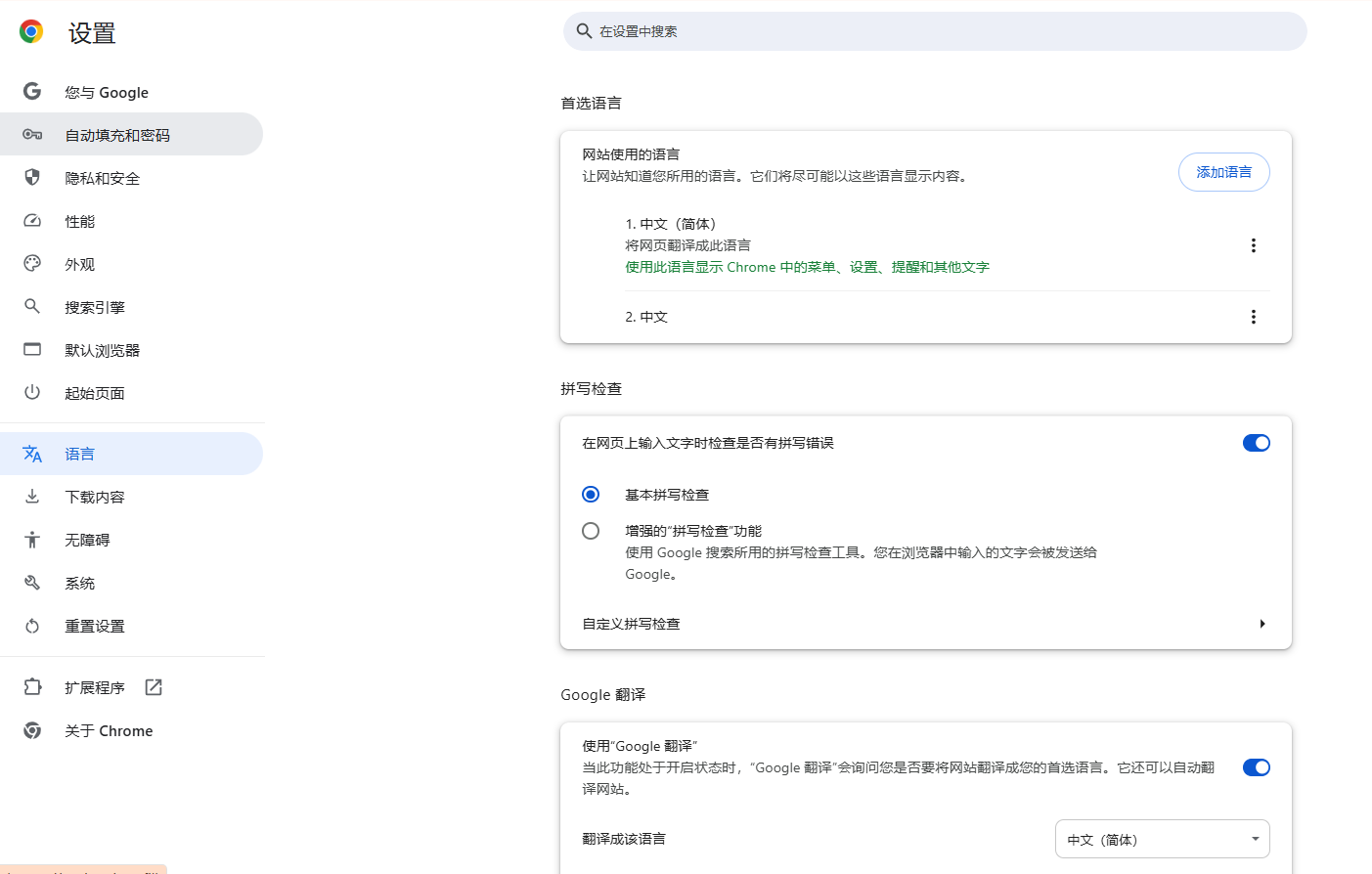Select the 增强的"拼写检查"功能 radio button
The image size is (1372, 874).
click(591, 531)
